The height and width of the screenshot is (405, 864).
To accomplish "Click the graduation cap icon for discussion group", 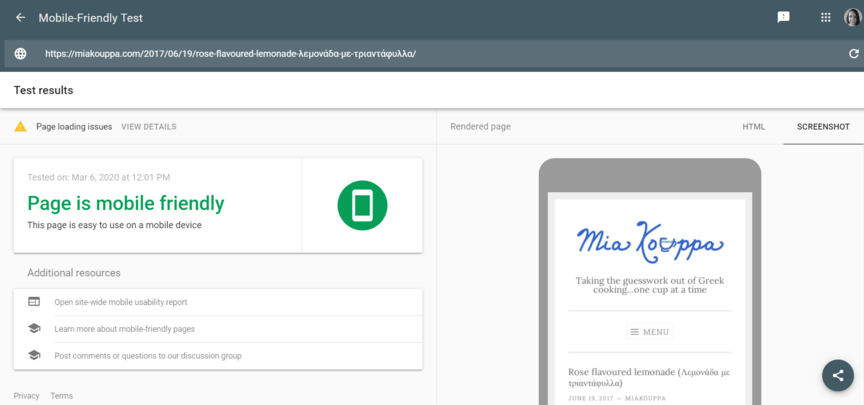I will pos(34,355).
